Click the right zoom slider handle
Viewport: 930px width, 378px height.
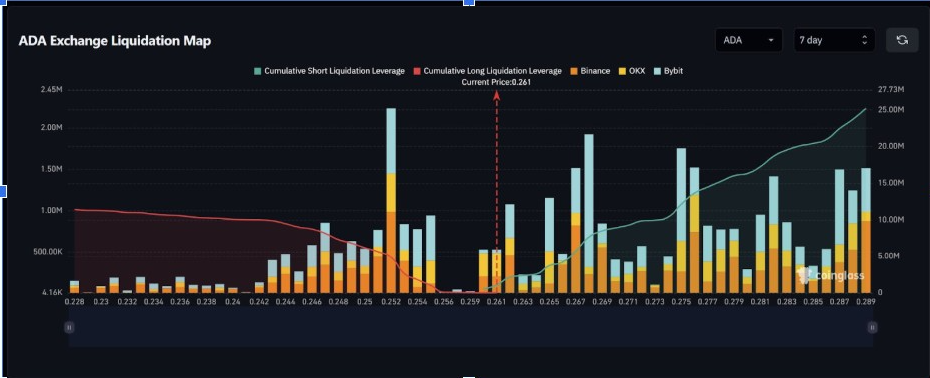point(872,327)
